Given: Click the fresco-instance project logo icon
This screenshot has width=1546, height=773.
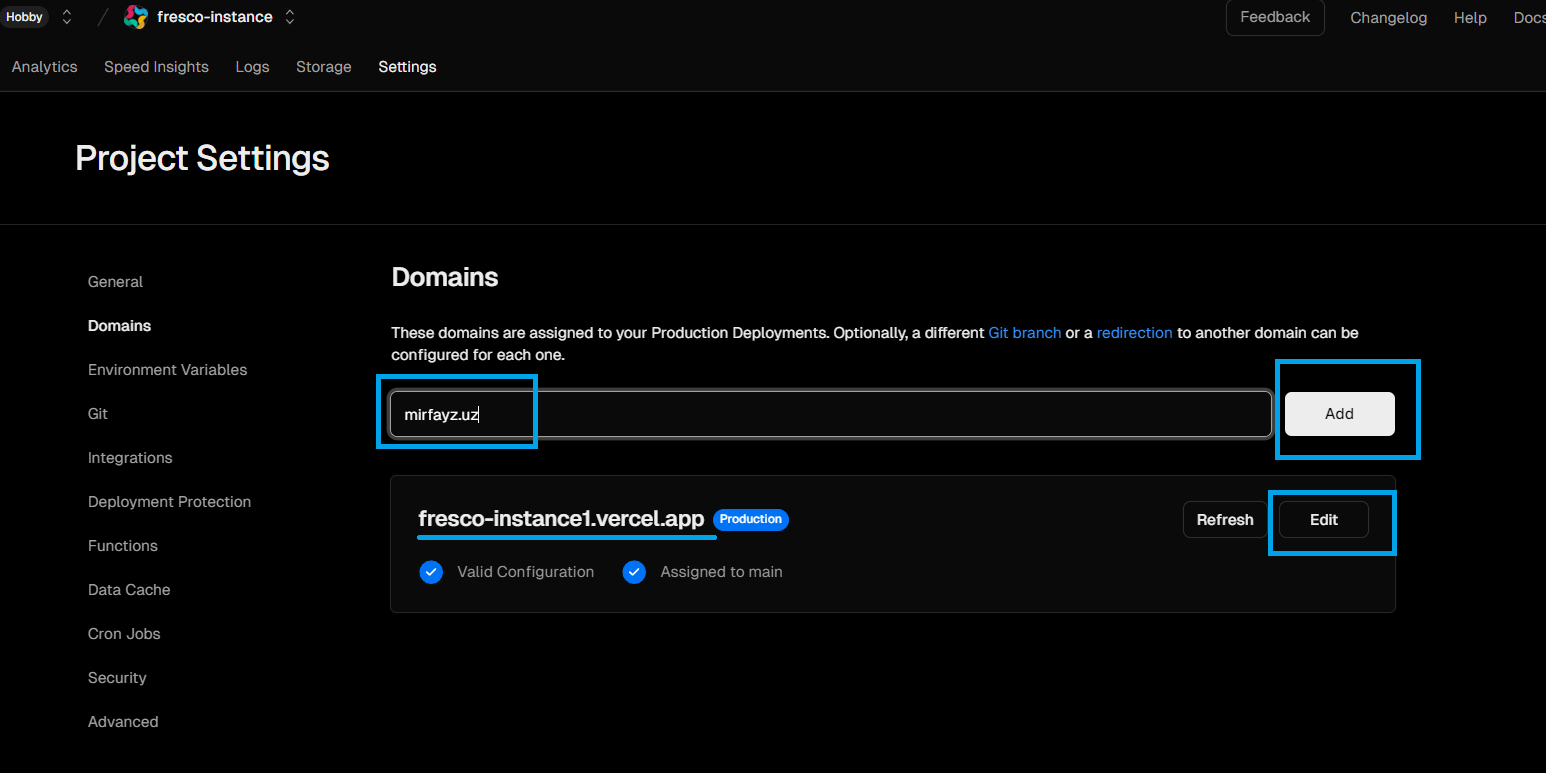Looking at the screenshot, I should pos(135,17).
